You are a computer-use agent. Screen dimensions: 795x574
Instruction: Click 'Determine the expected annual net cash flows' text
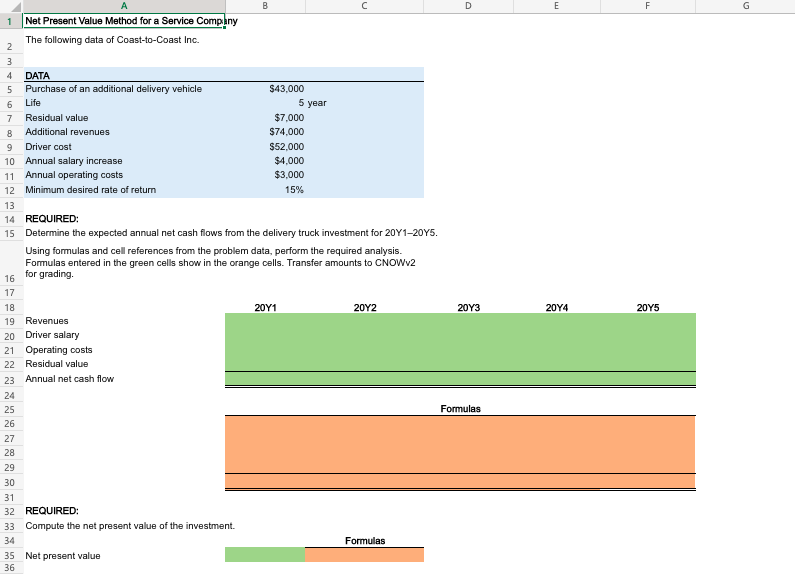[231, 233]
